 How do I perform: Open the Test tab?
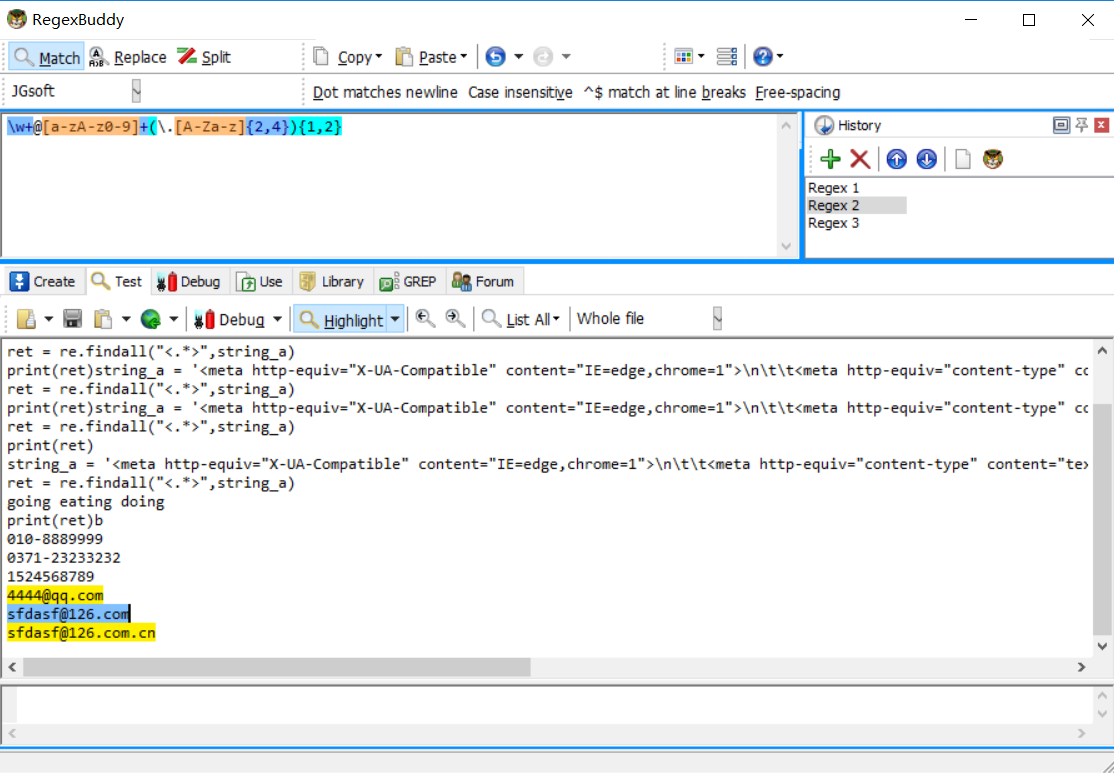pyautogui.click(x=118, y=281)
